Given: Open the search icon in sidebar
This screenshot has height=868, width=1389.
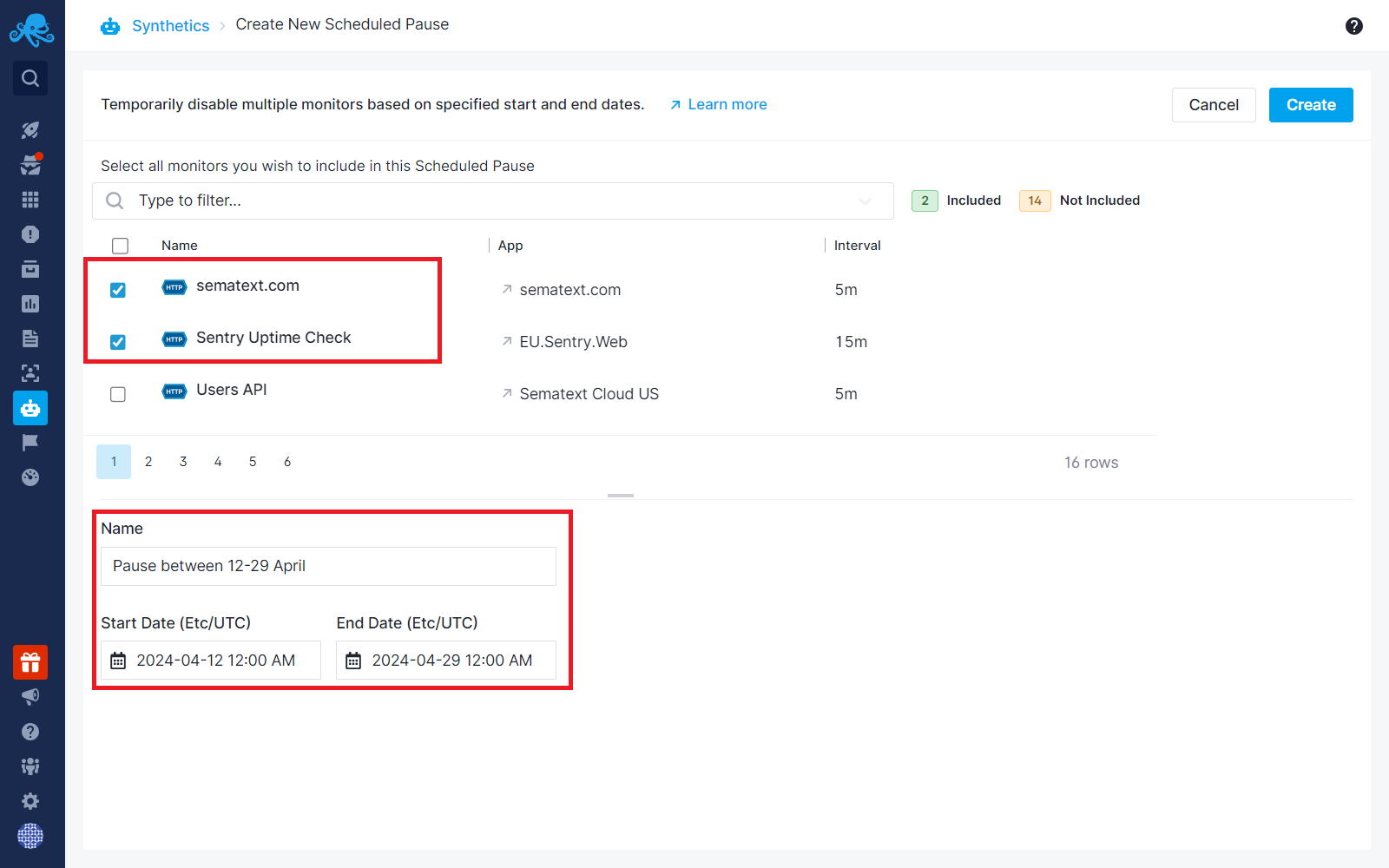Looking at the screenshot, I should [30, 78].
